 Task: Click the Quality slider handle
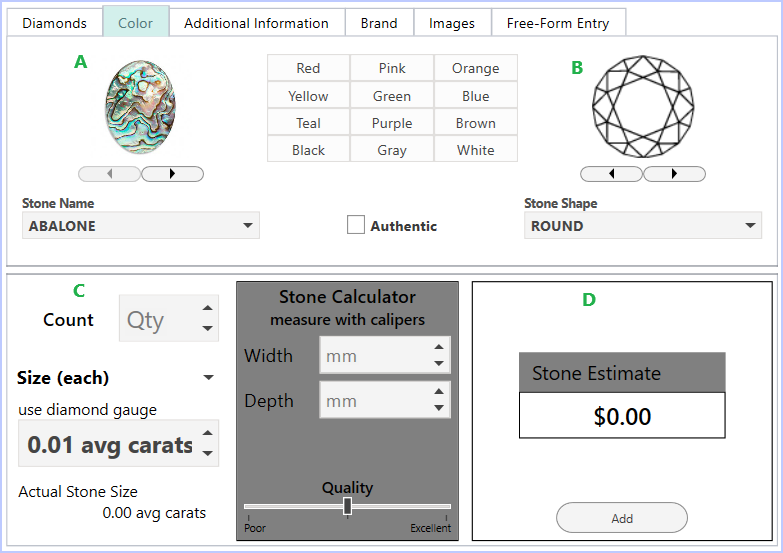tap(348, 506)
